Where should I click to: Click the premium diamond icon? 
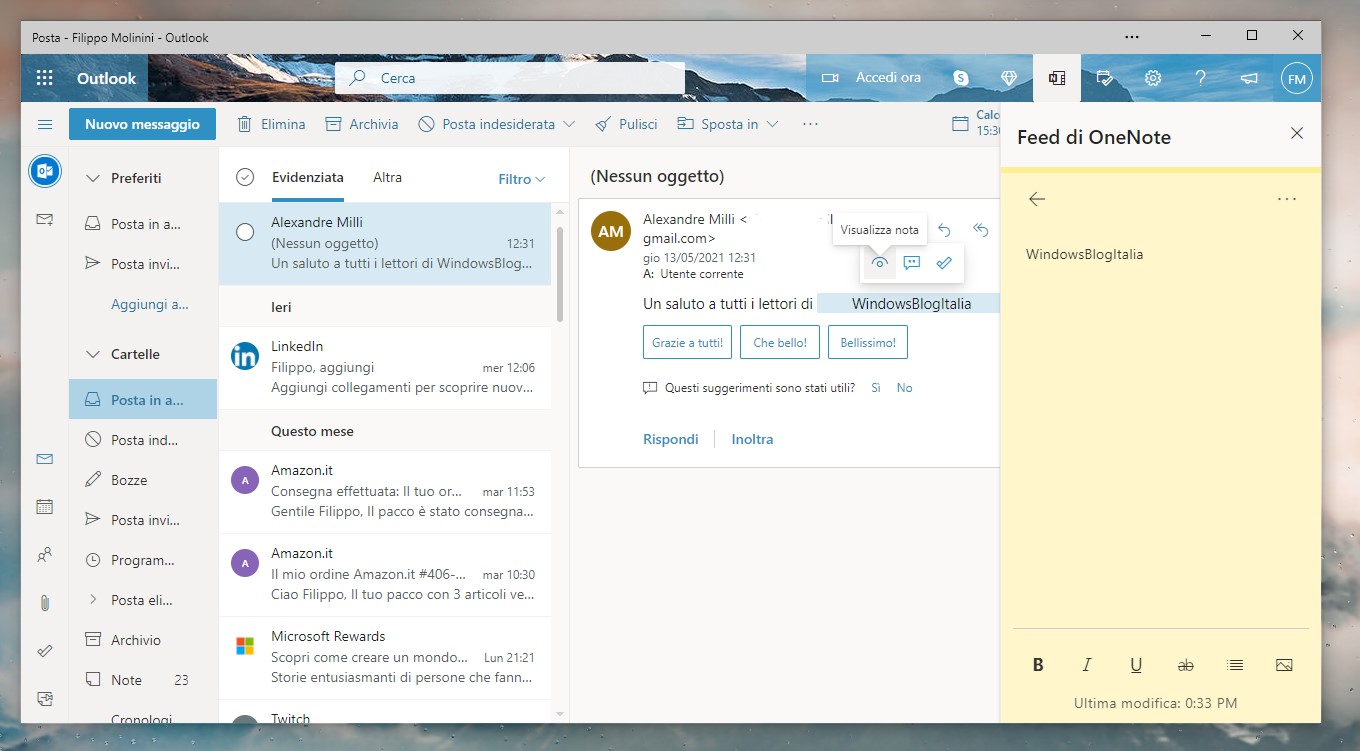tap(1009, 78)
